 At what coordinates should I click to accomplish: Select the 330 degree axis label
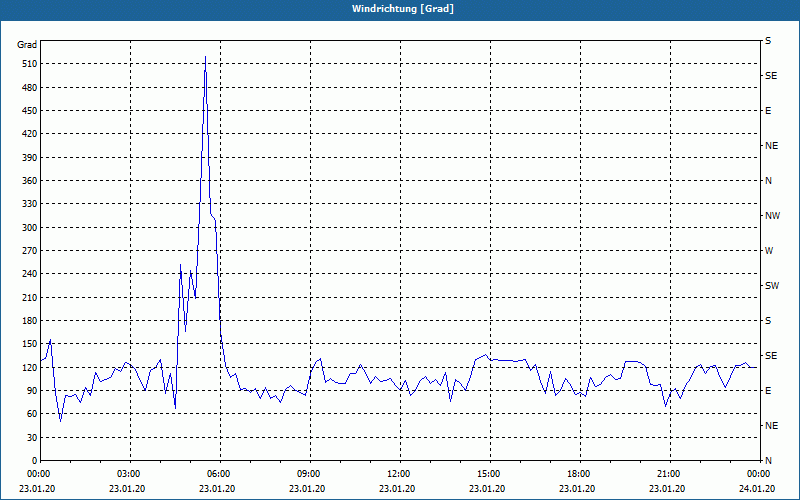tap(30, 204)
